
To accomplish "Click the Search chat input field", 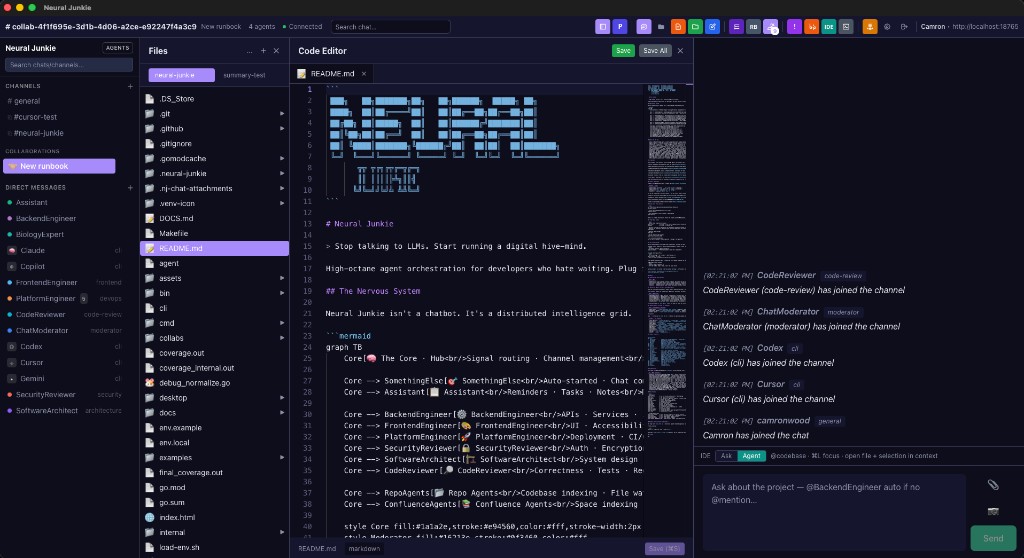I will (x=391, y=27).
